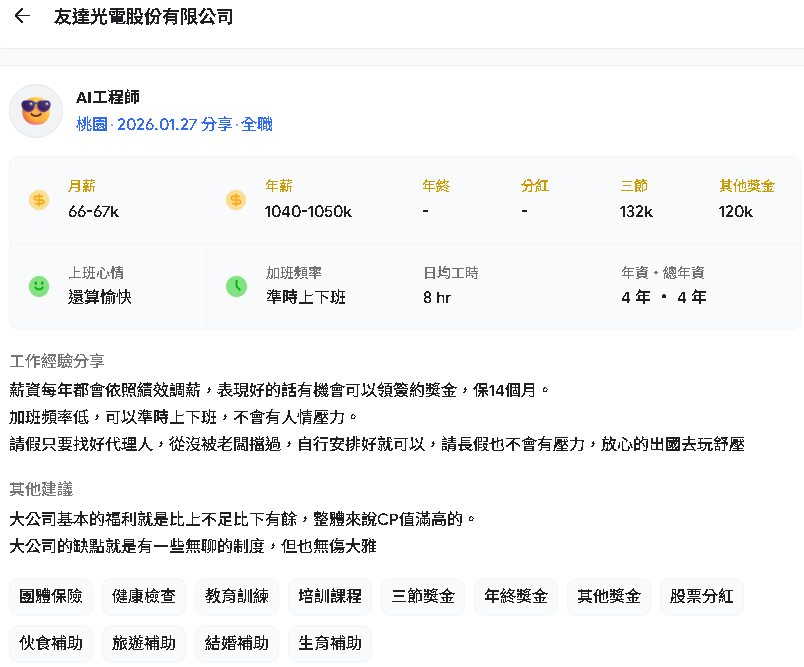This screenshot has width=804, height=667.
Task: Click the monthly salary coin icon
Action: [x=39, y=199]
